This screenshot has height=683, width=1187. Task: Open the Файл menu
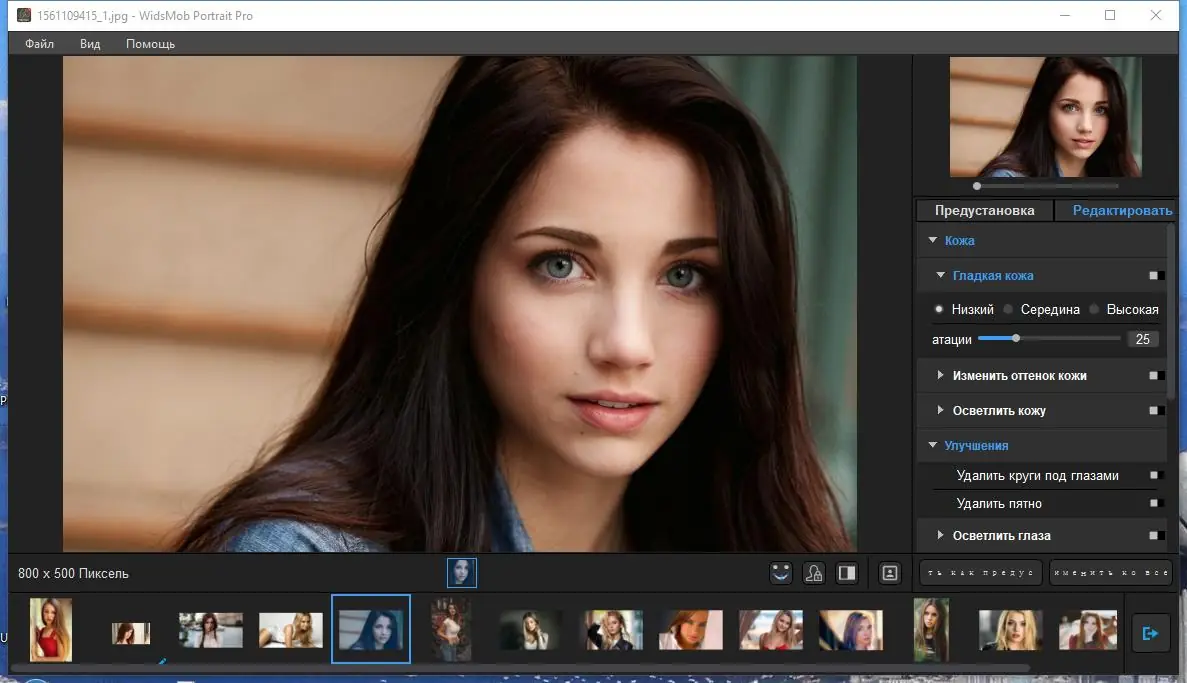click(x=38, y=43)
